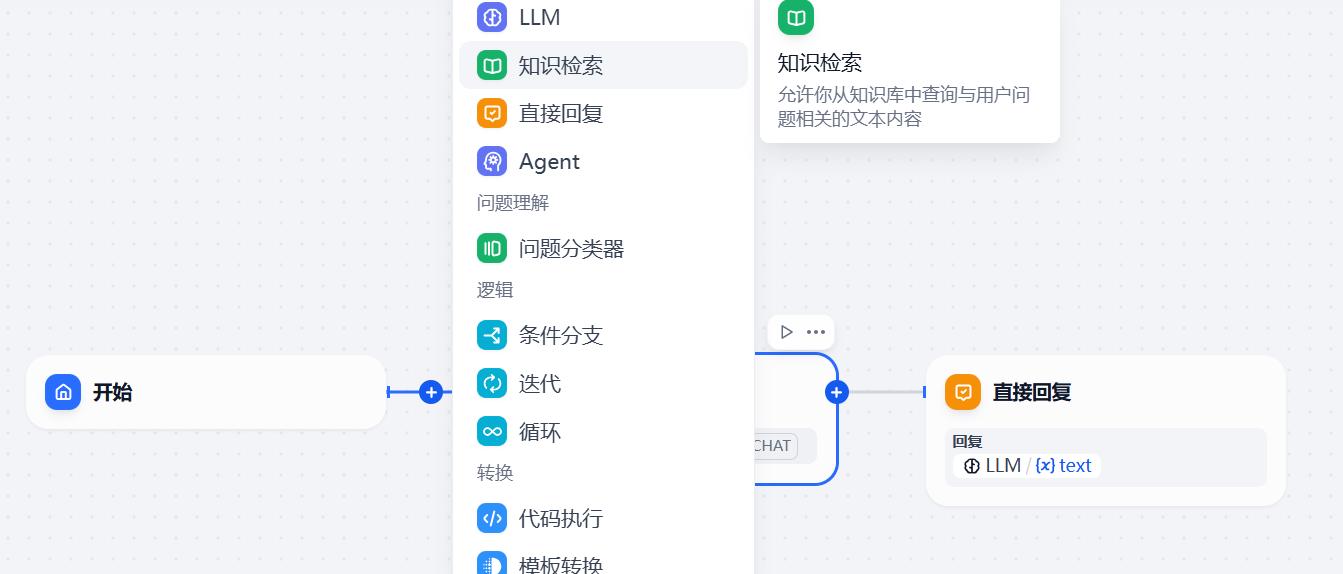Screen dimensions: 1343x574
Task: Choose 代码执行 menu entry
Action: [603, 518]
